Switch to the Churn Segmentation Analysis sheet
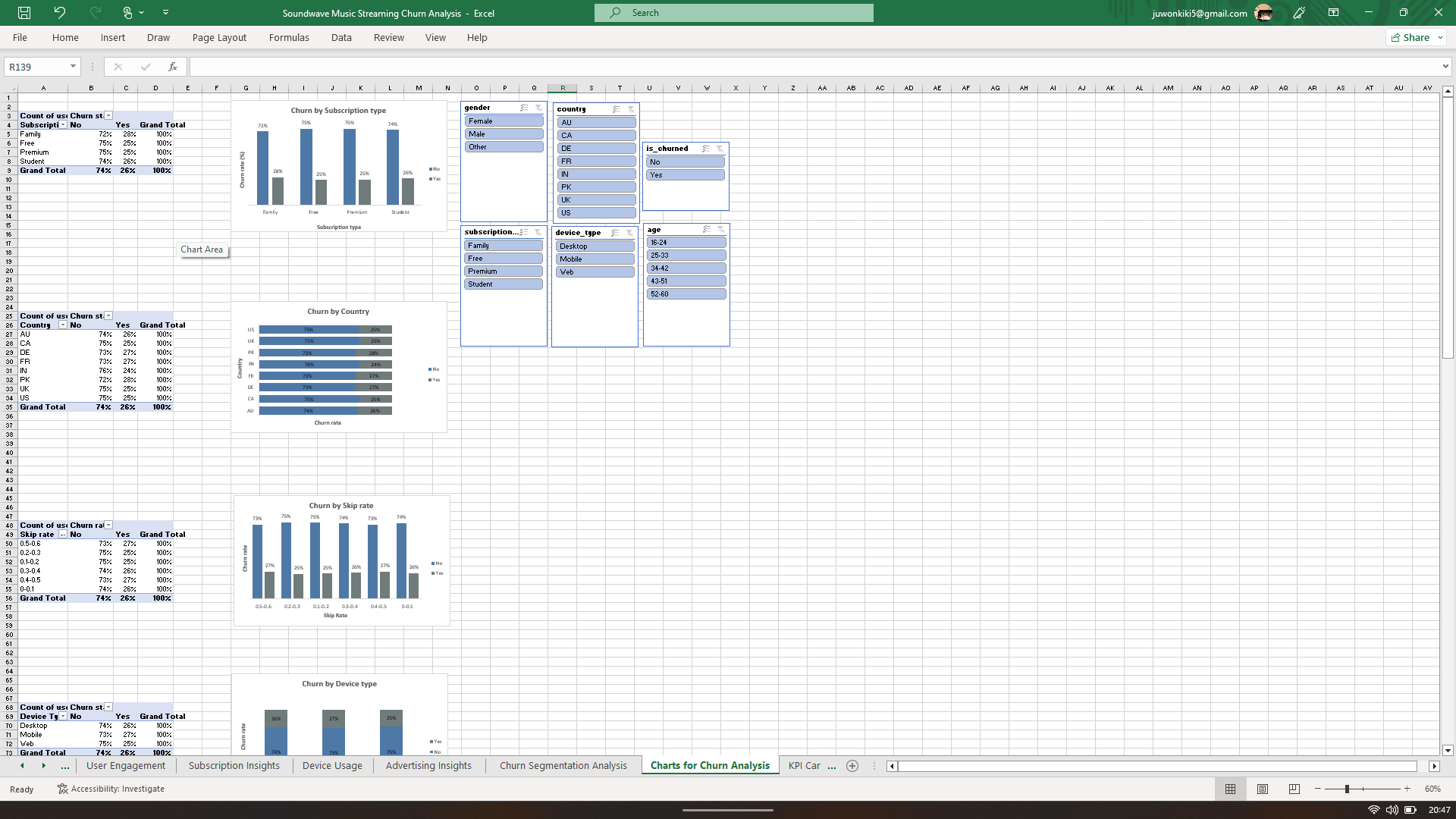This screenshot has width=1456, height=819. [563, 766]
